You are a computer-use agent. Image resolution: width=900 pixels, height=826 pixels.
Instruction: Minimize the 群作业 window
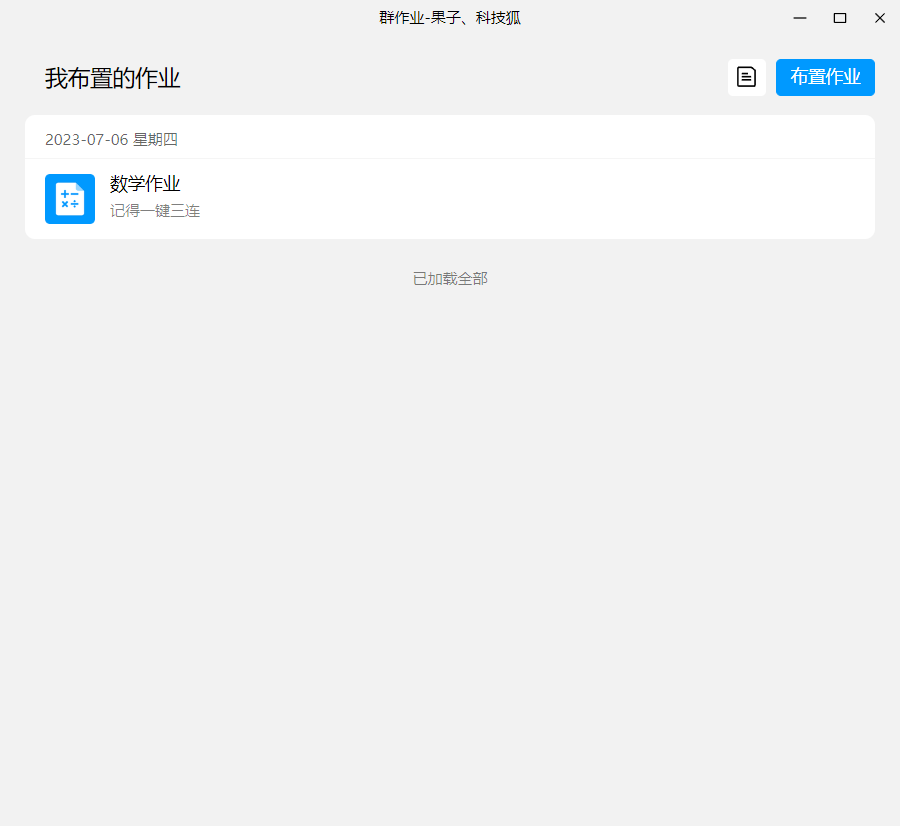pos(800,18)
